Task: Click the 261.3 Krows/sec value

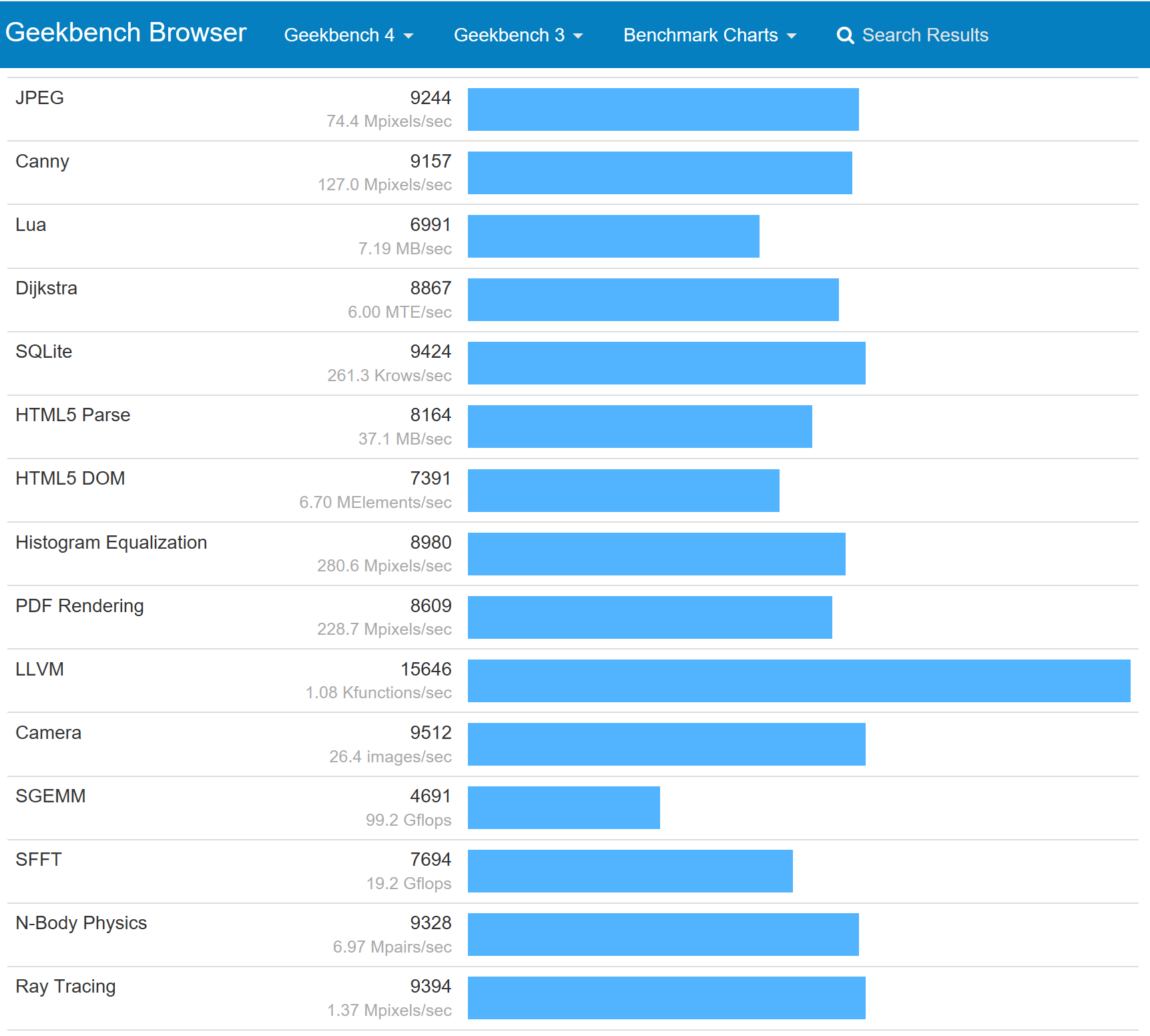Action: click(389, 375)
